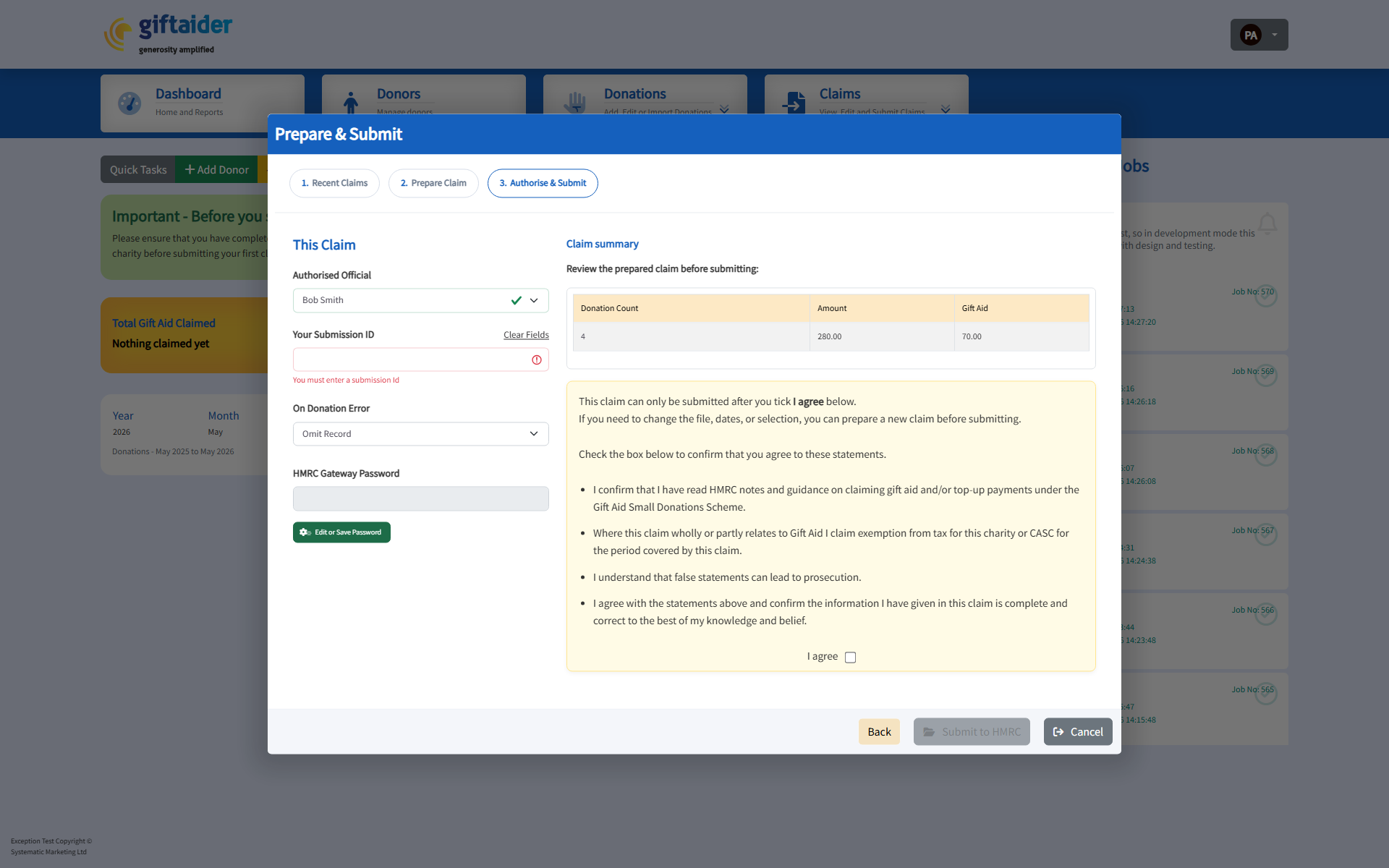Click gear icon on Edit or Save Password
Image resolution: width=1389 pixels, height=868 pixels.
pyautogui.click(x=305, y=532)
